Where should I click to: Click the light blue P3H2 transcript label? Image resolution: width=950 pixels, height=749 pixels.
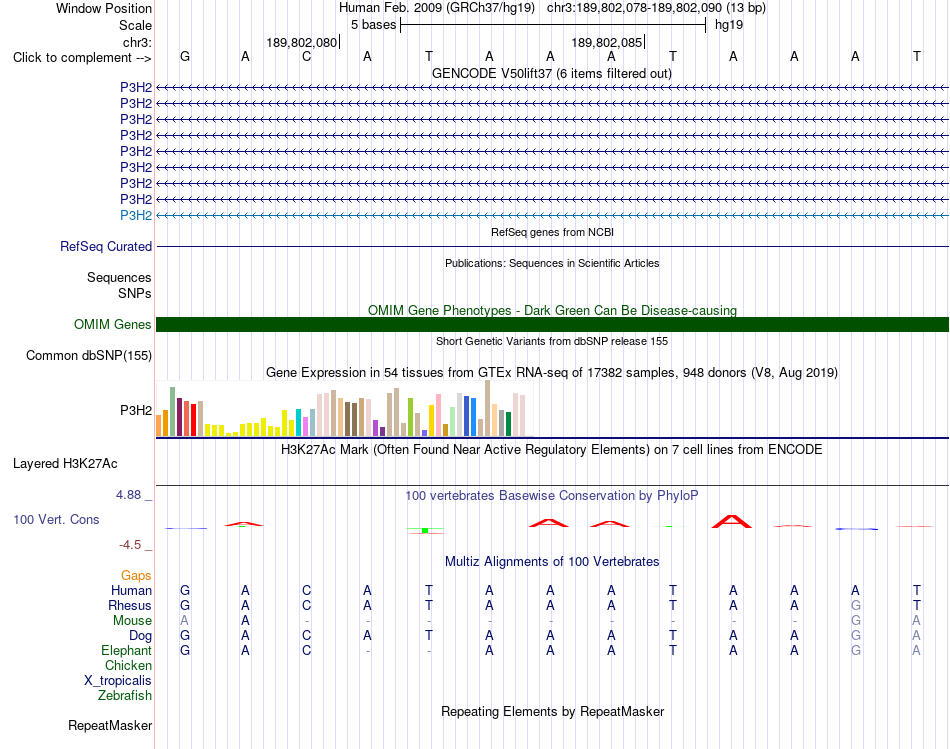pos(136,215)
